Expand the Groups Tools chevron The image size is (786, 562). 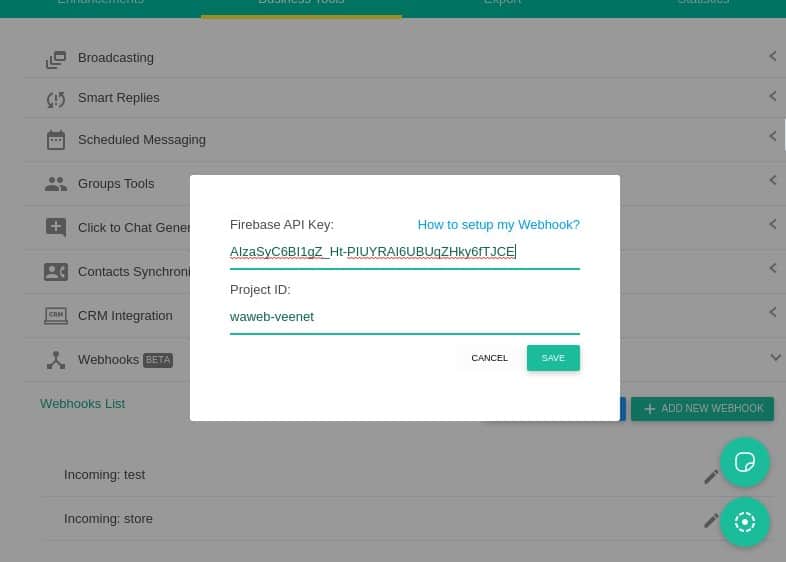(x=773, y=180)
